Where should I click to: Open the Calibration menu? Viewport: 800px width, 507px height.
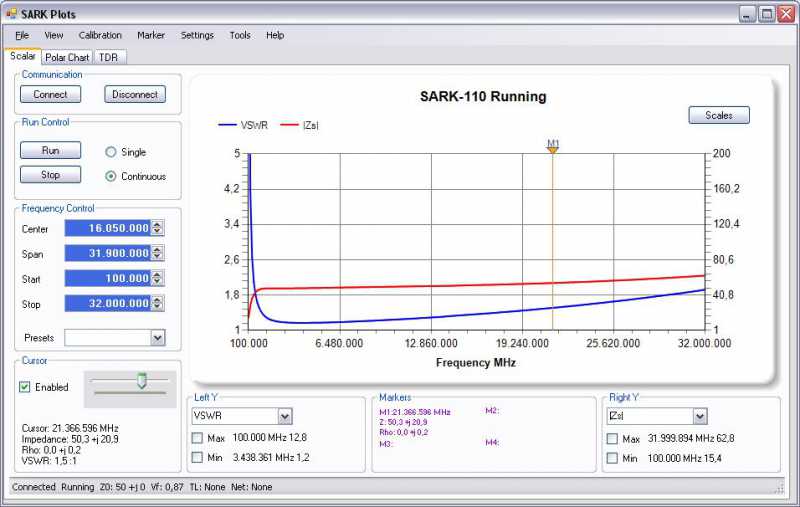coord(100,35)
